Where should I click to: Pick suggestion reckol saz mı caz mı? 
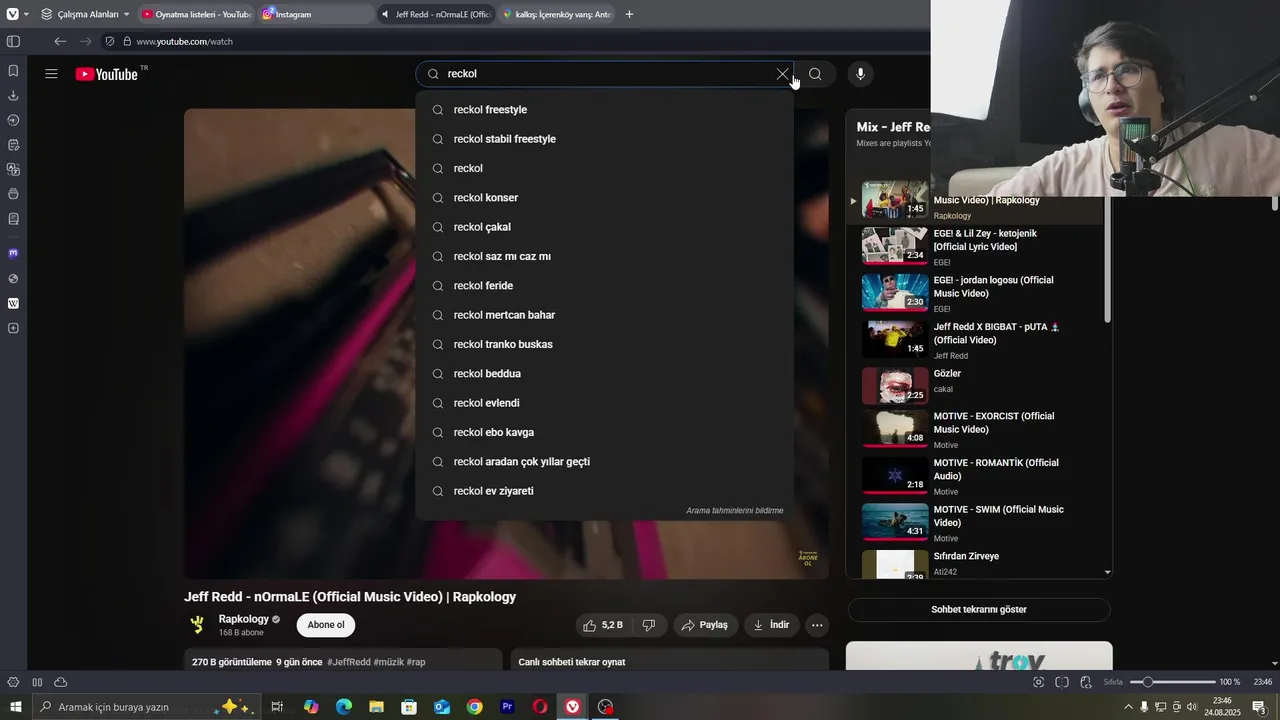(x=605, y=256)
